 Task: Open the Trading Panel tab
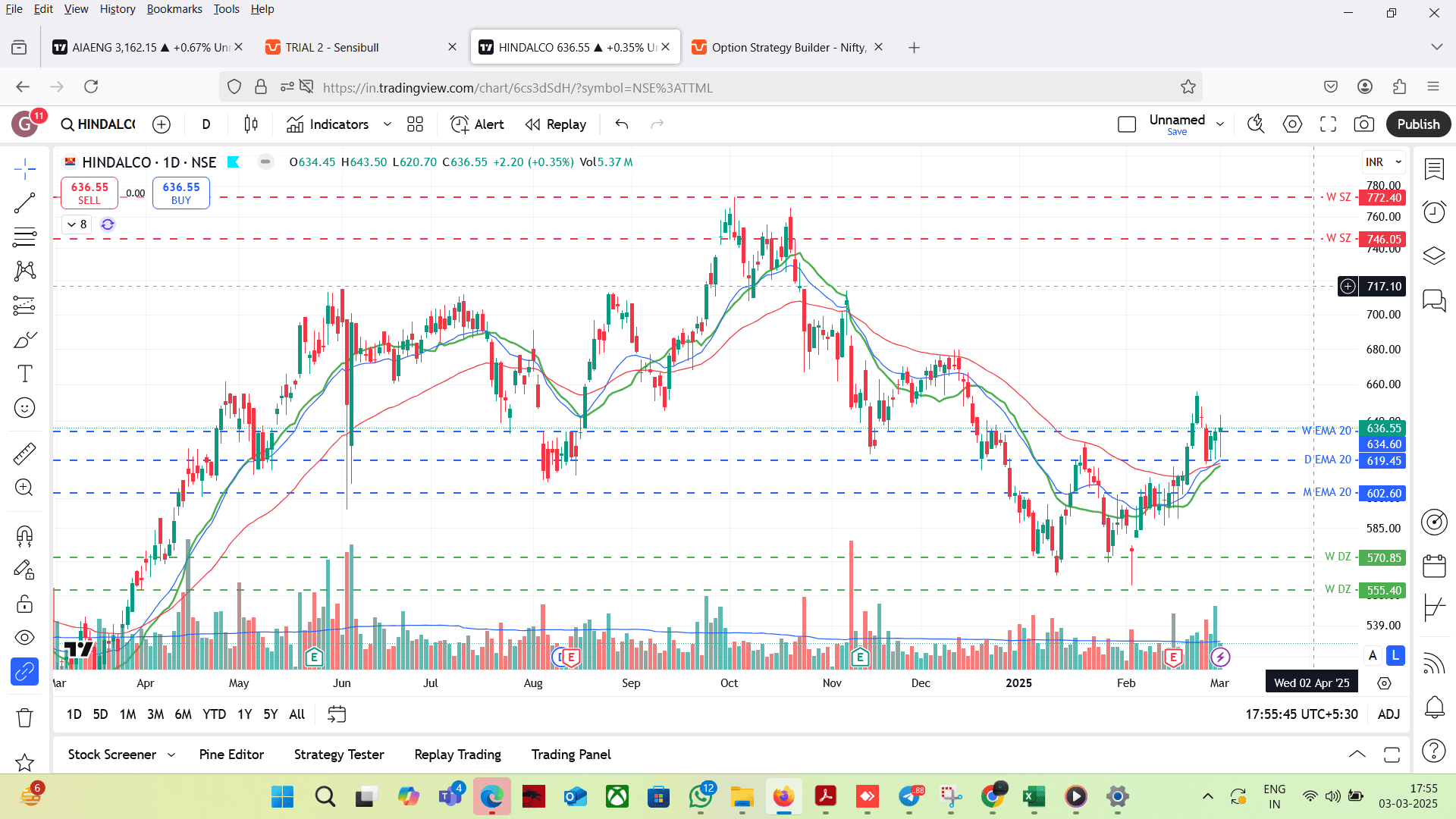tap(571, 755)
